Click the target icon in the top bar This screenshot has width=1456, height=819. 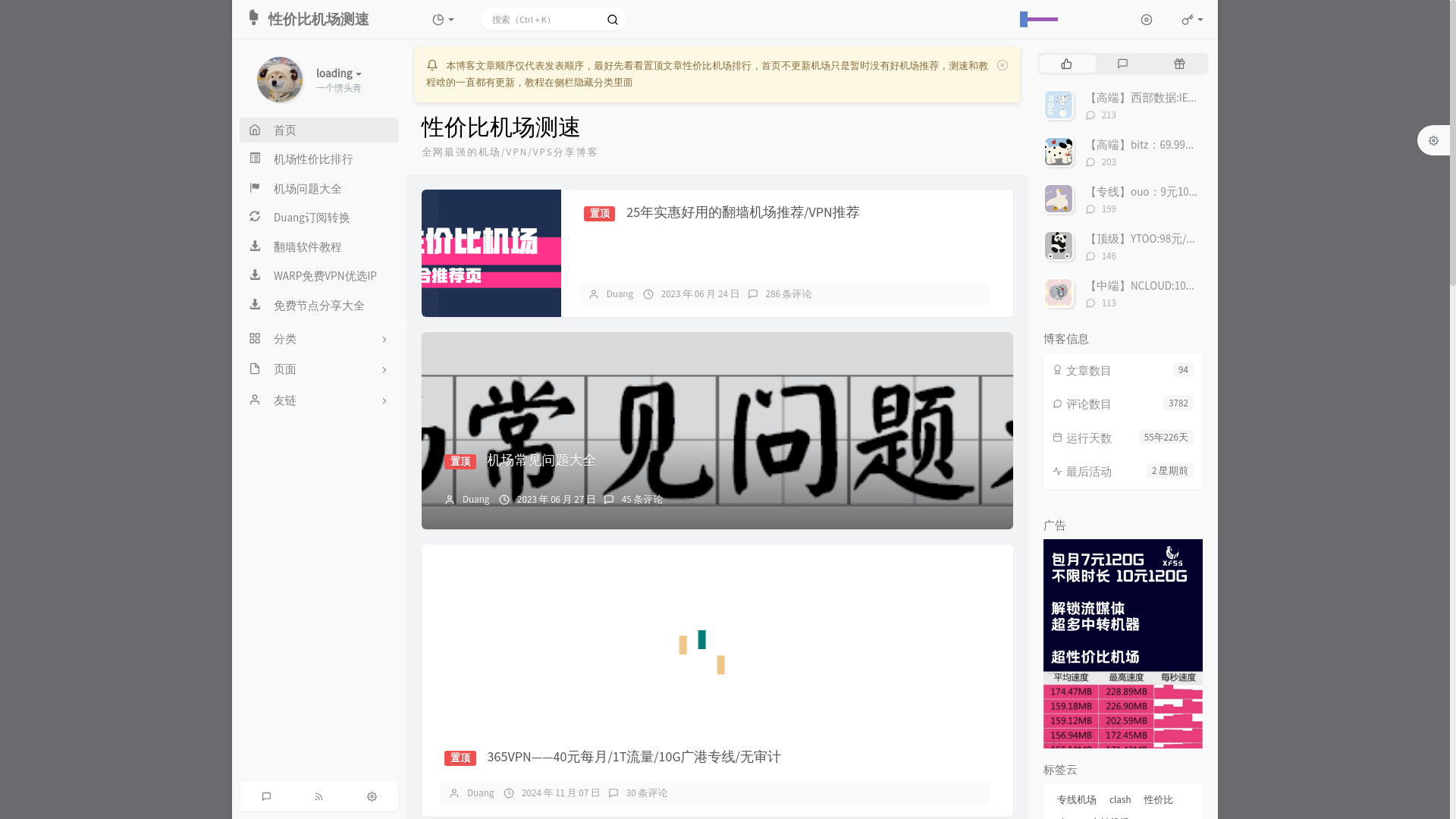[x=1146, y=20]
